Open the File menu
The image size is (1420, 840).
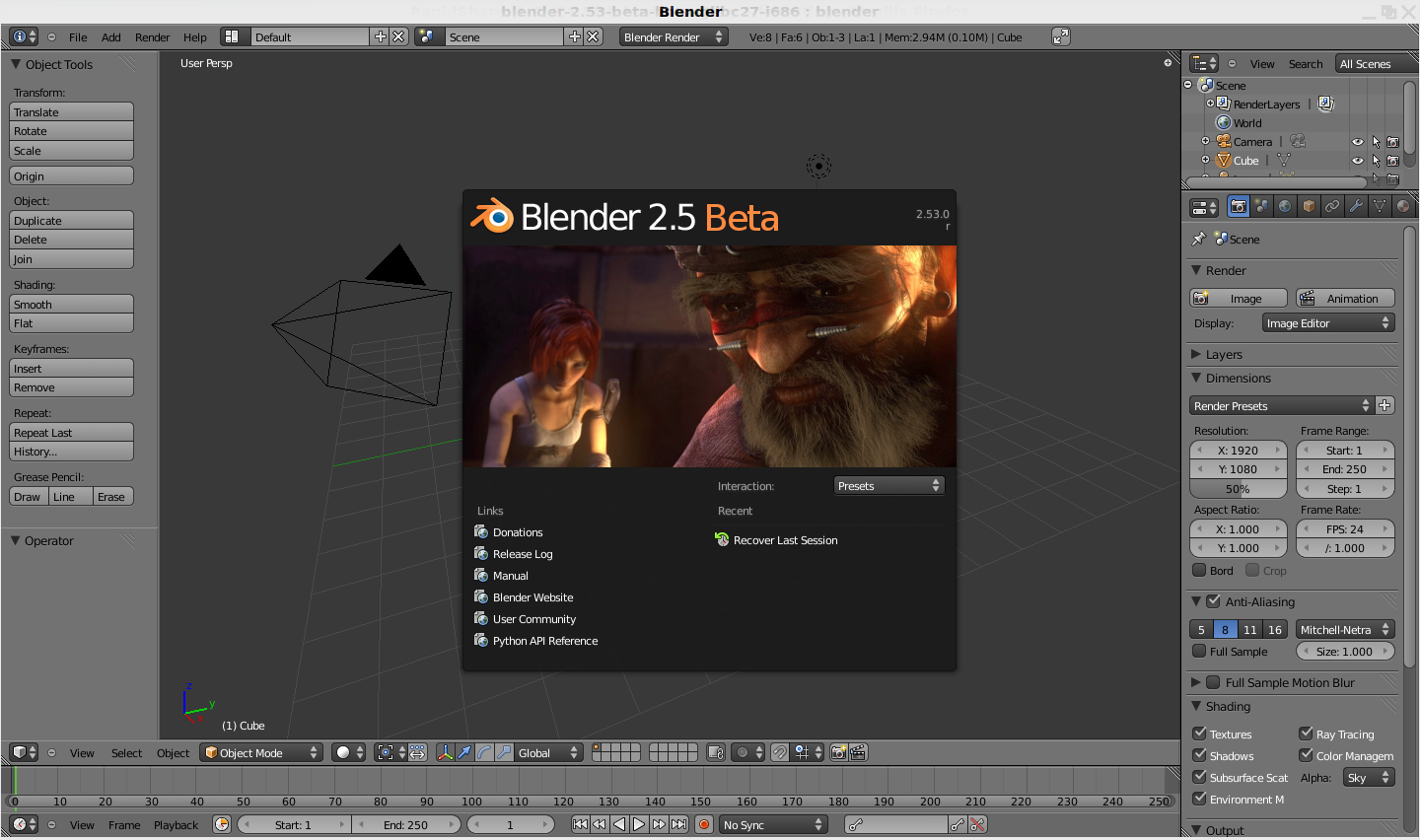click(x=78, y=37)
